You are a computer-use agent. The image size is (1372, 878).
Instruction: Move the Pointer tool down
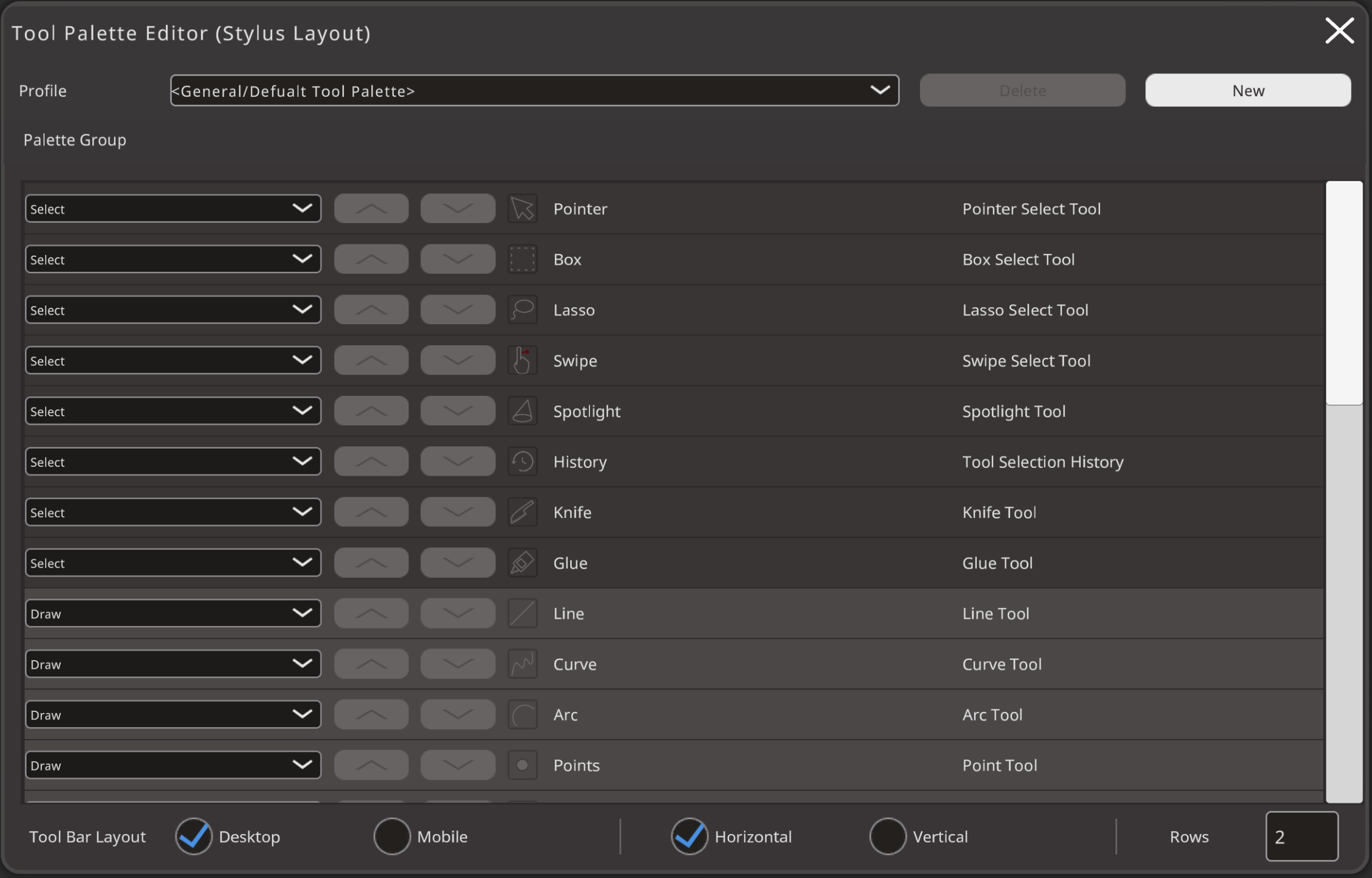[x=457, y=209]
